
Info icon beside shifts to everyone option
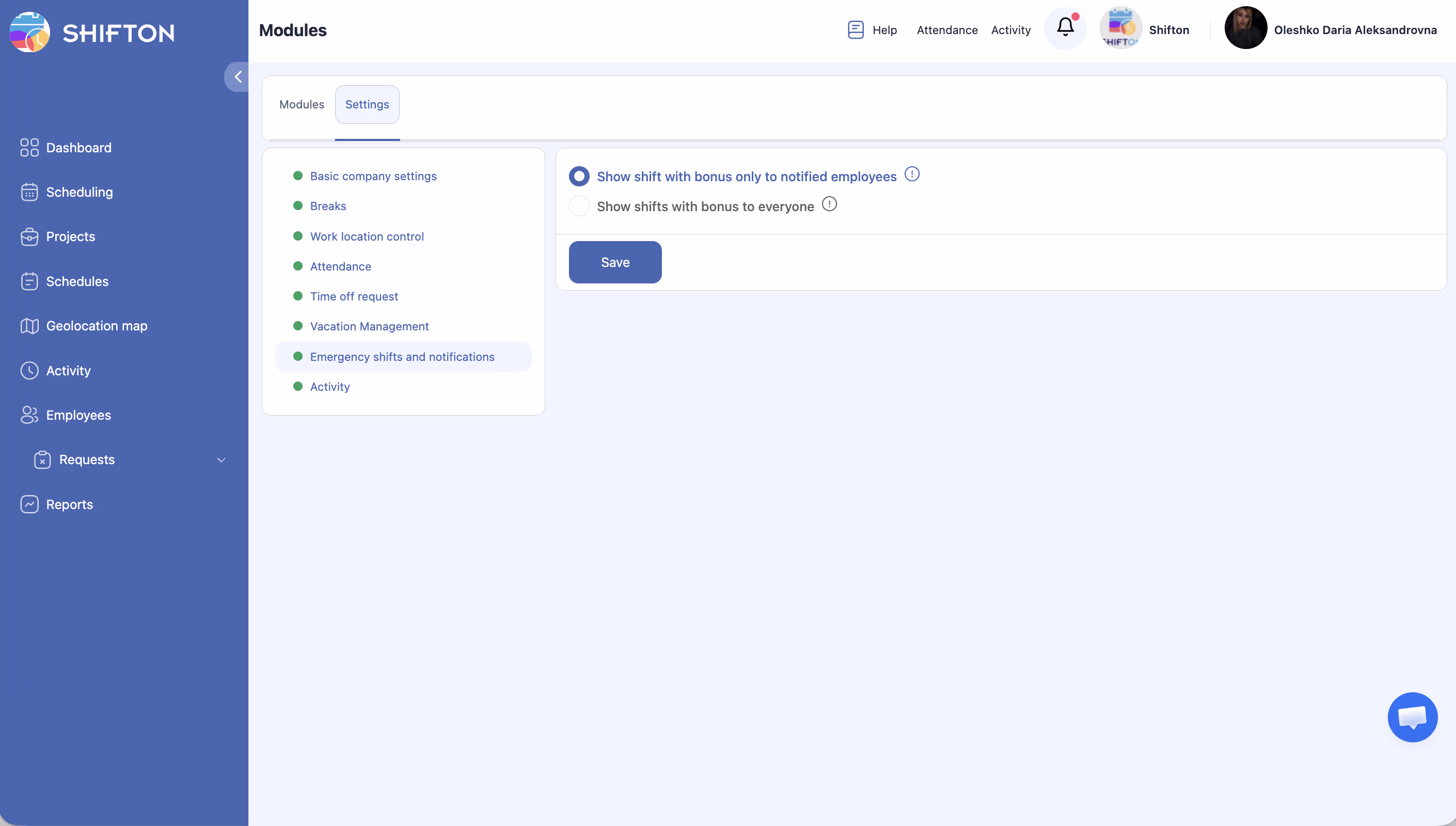(829, 204)
